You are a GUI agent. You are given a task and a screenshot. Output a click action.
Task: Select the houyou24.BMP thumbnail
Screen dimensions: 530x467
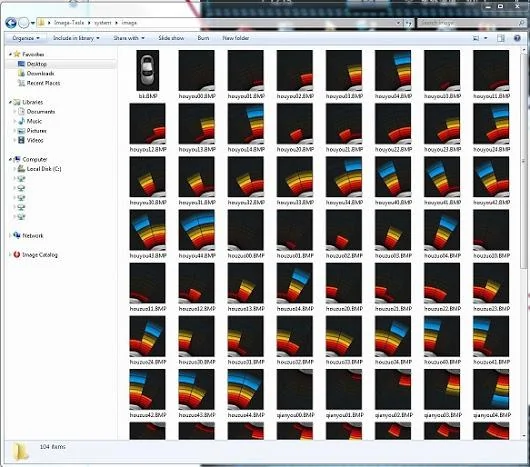[x=491, y=124]
